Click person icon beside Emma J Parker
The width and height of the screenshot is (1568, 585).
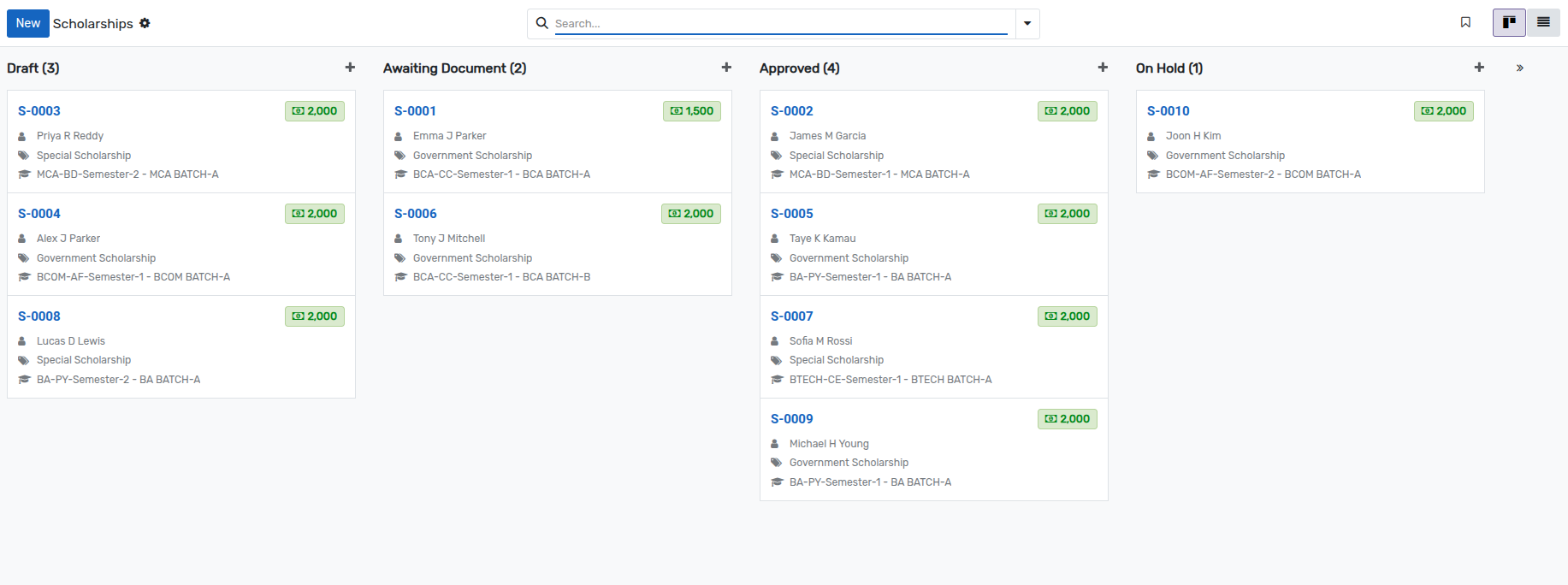pos(399,136)
